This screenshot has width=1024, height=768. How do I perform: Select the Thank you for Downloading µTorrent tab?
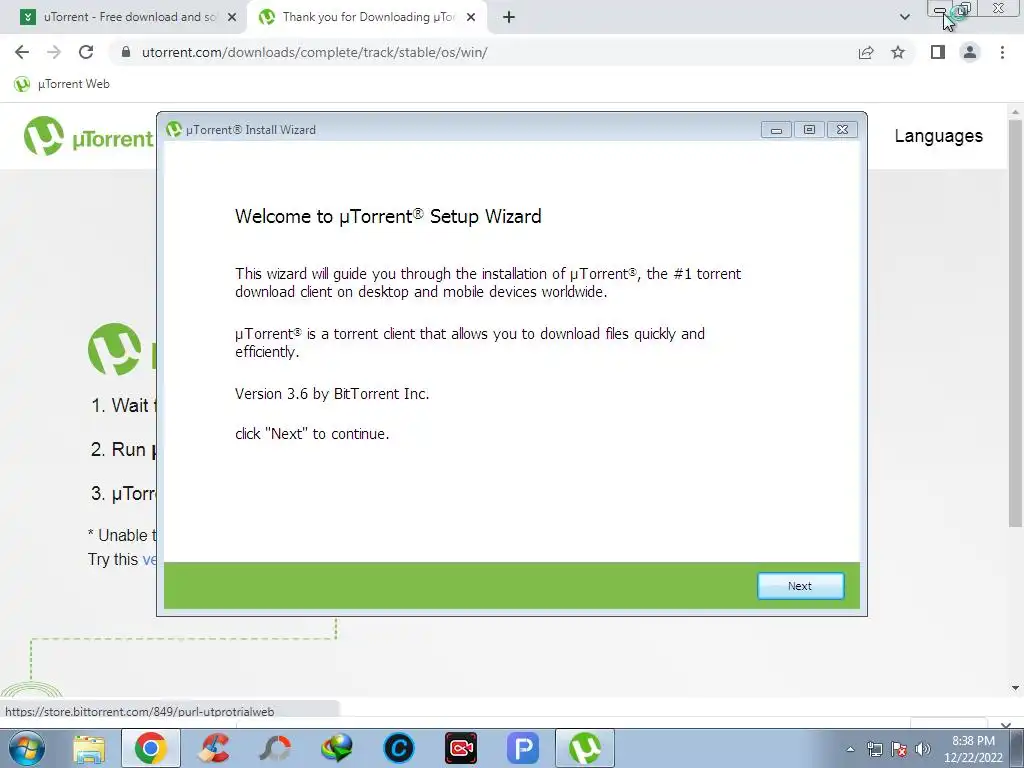point(368,17)
